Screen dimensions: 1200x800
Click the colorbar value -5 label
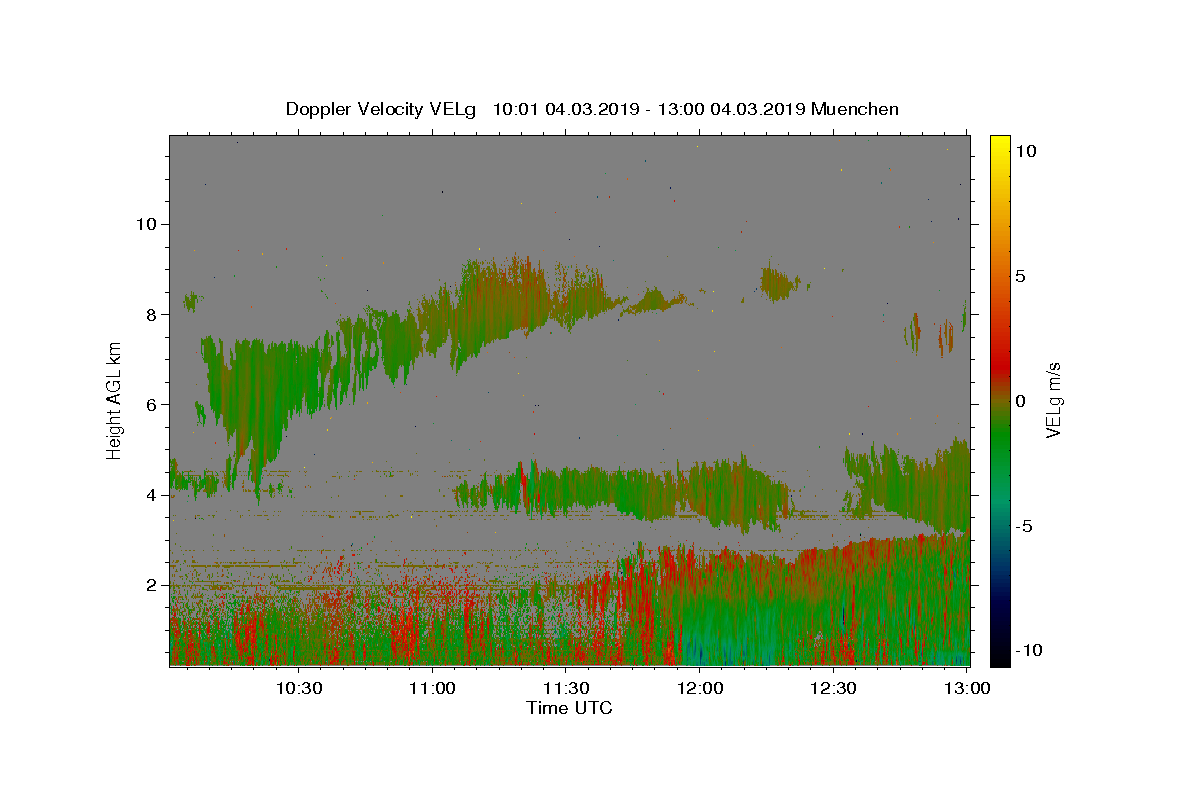1024,526
